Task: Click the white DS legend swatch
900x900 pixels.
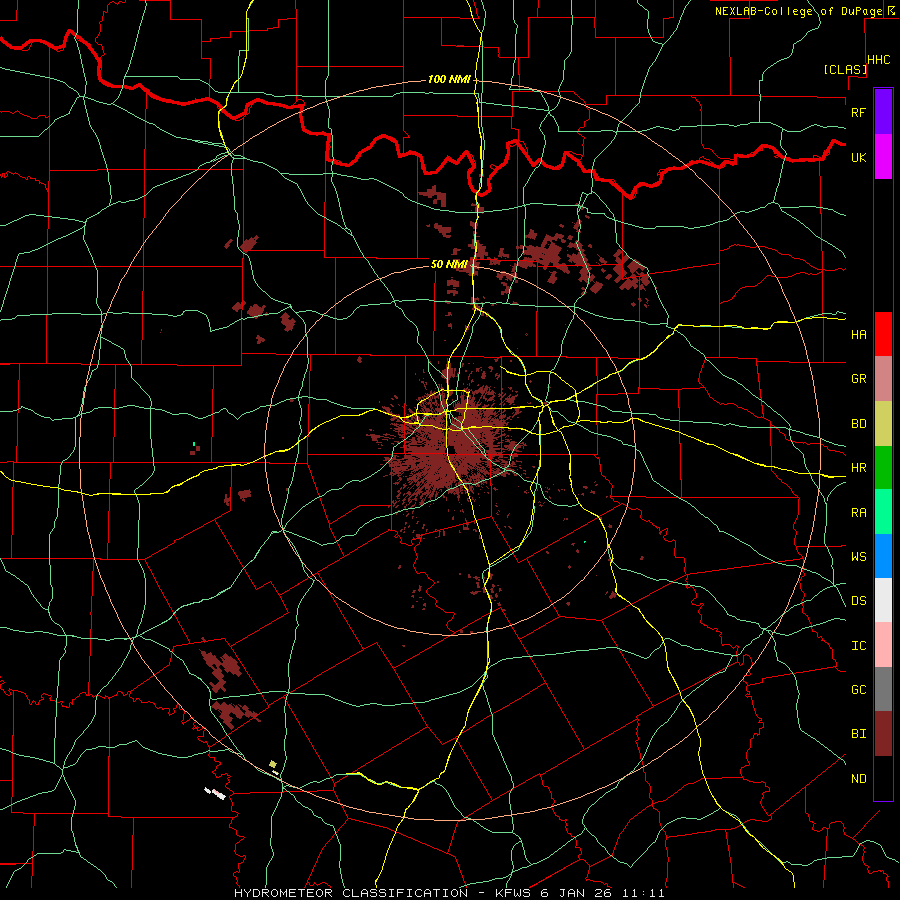Action: (883, 600)
